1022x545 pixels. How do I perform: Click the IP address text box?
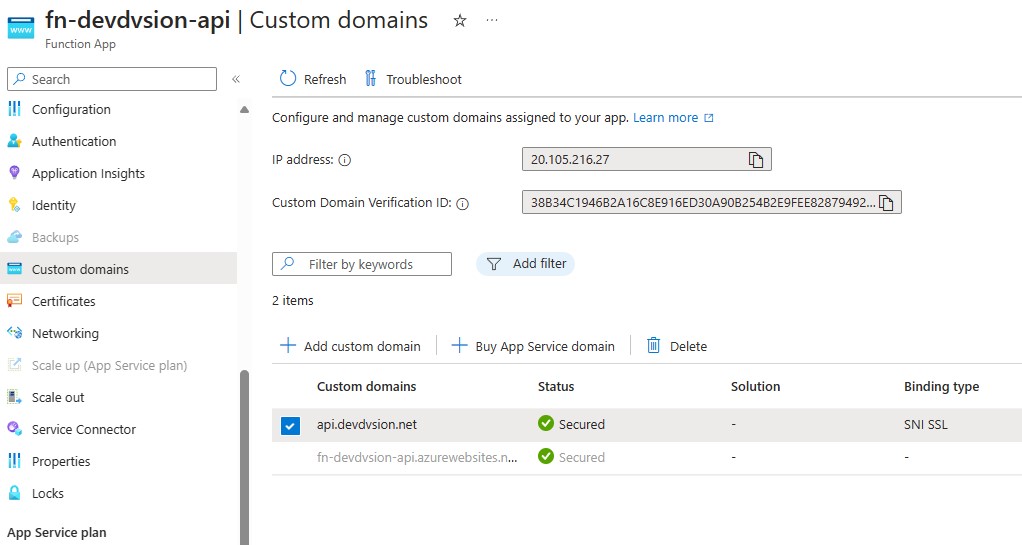[x=647, y=159]
